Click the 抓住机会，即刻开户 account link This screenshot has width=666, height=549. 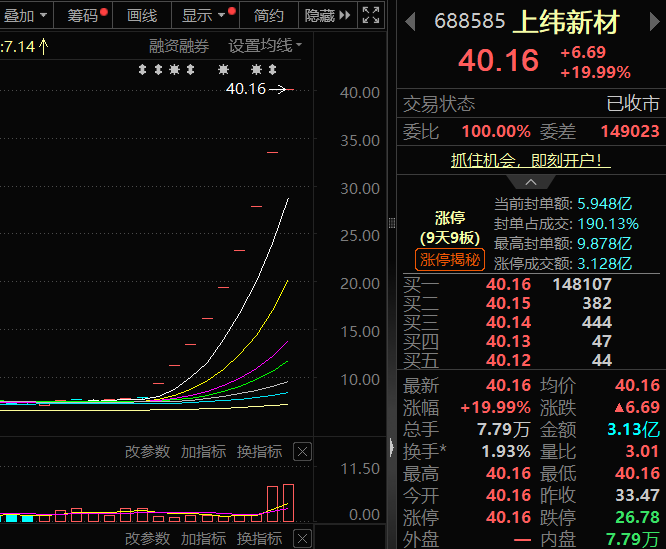click(531, 160)
